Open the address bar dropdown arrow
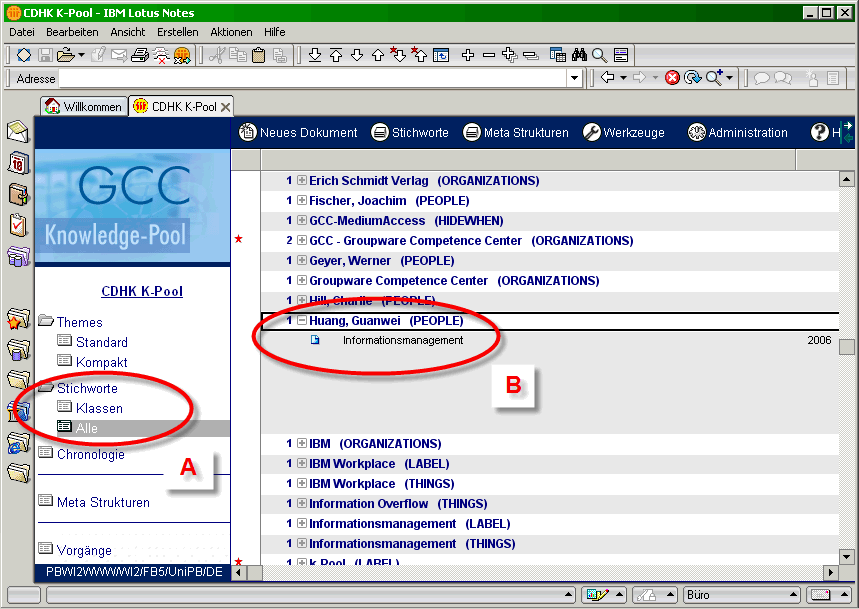 (x=574, y=78)
